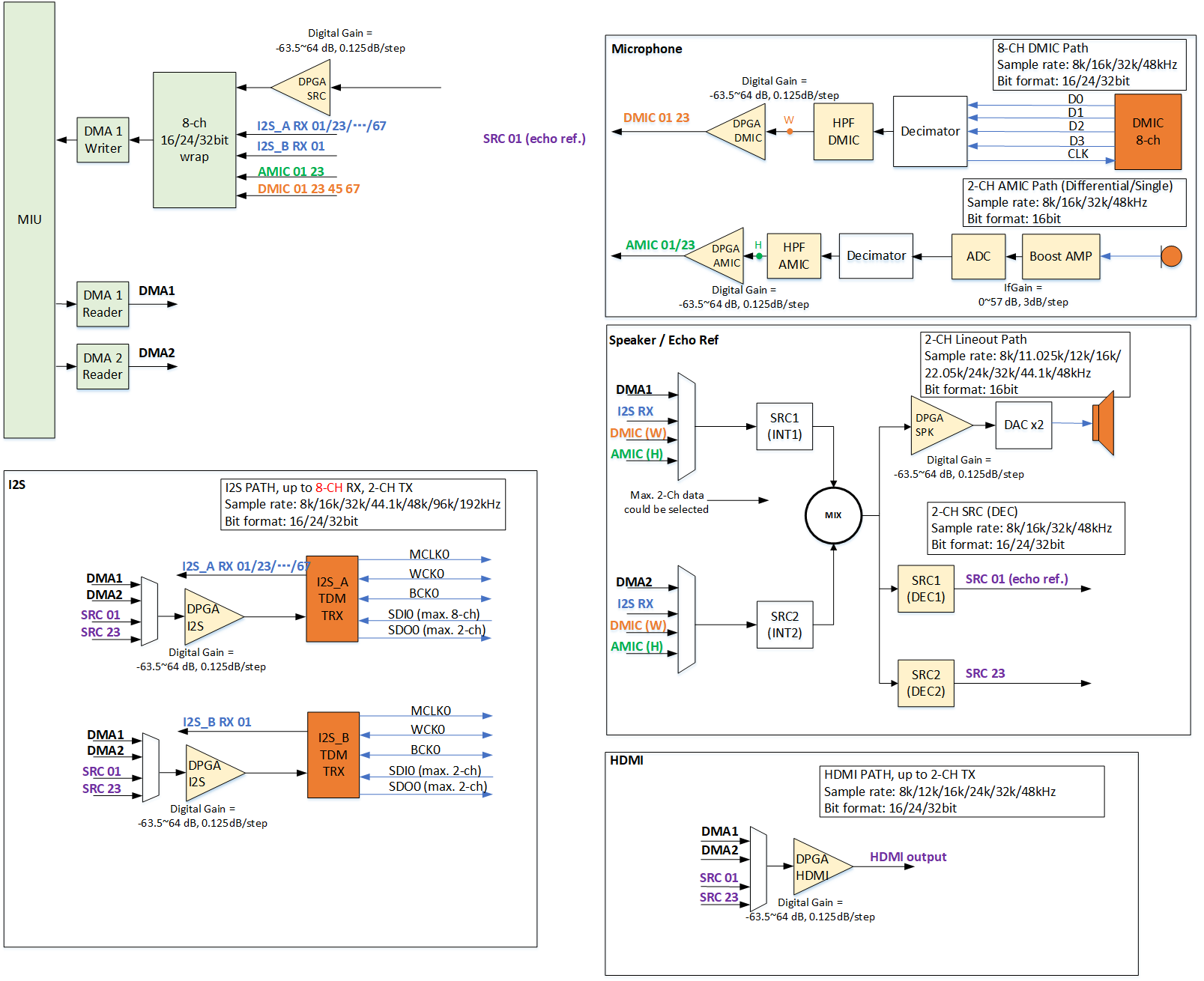
Task: Select the SRC2 (DEC2) block
Action: pyautogui.click(x=926, y=683)
